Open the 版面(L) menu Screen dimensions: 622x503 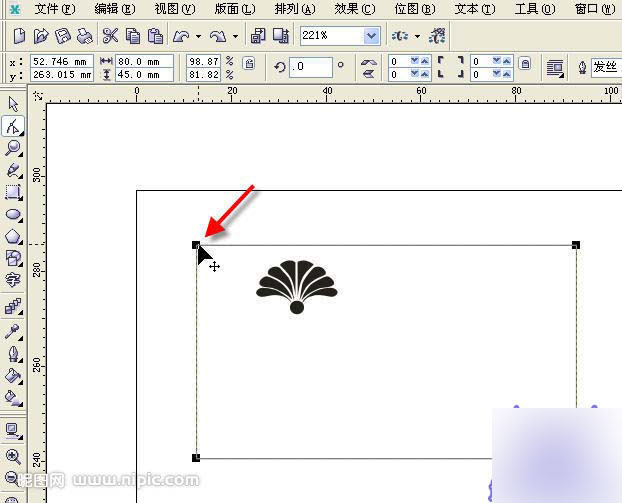[235, 8]
